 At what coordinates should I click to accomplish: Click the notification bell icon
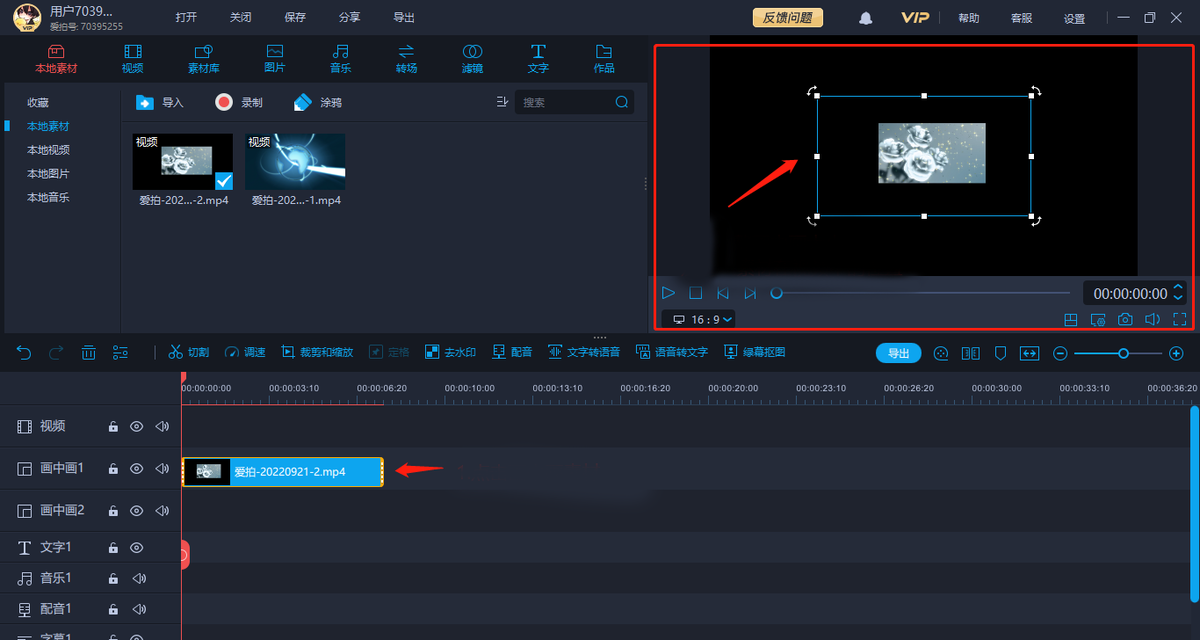865,18
